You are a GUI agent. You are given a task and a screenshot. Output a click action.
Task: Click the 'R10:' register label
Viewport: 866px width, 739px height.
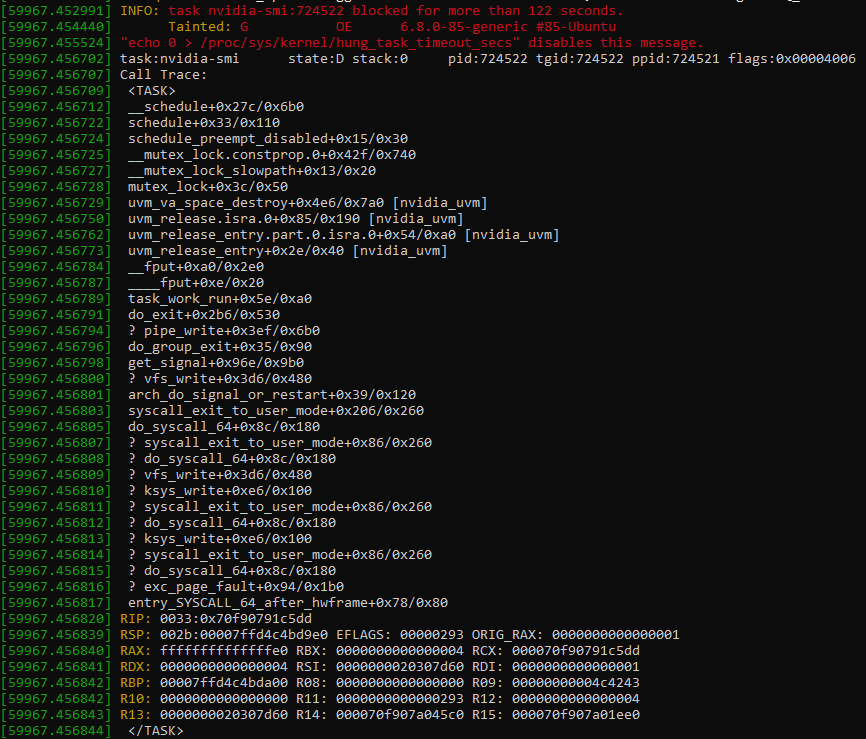pos(136,699)
